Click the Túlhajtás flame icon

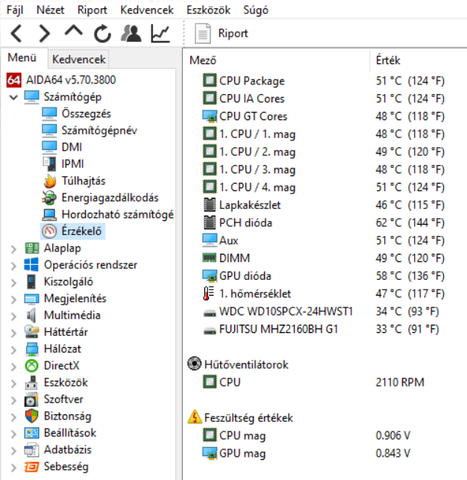click(x=50, y=181)
